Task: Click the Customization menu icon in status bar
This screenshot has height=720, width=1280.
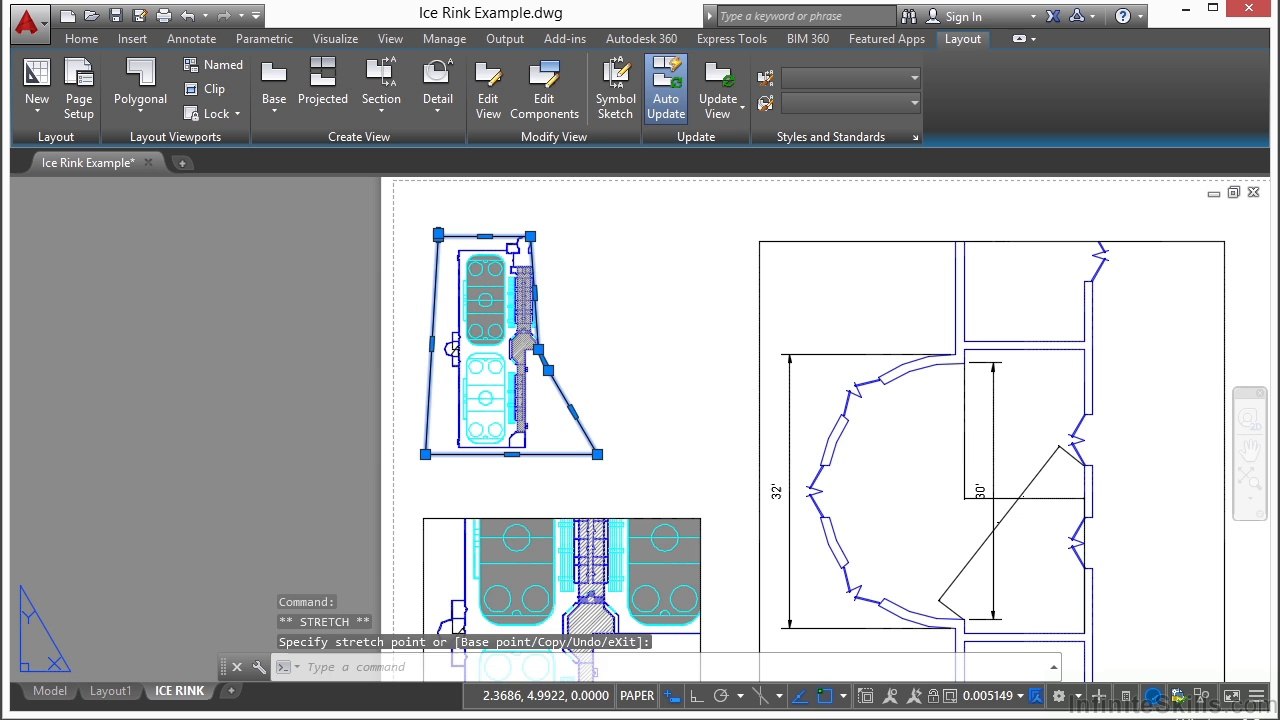Action: click(x=1258, y=696)
